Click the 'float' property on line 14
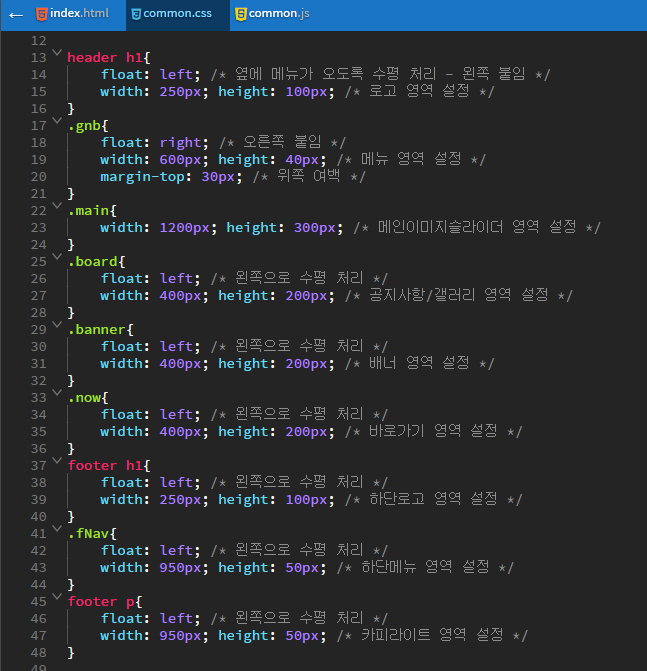647x671 pixels. tap(122, 74)
